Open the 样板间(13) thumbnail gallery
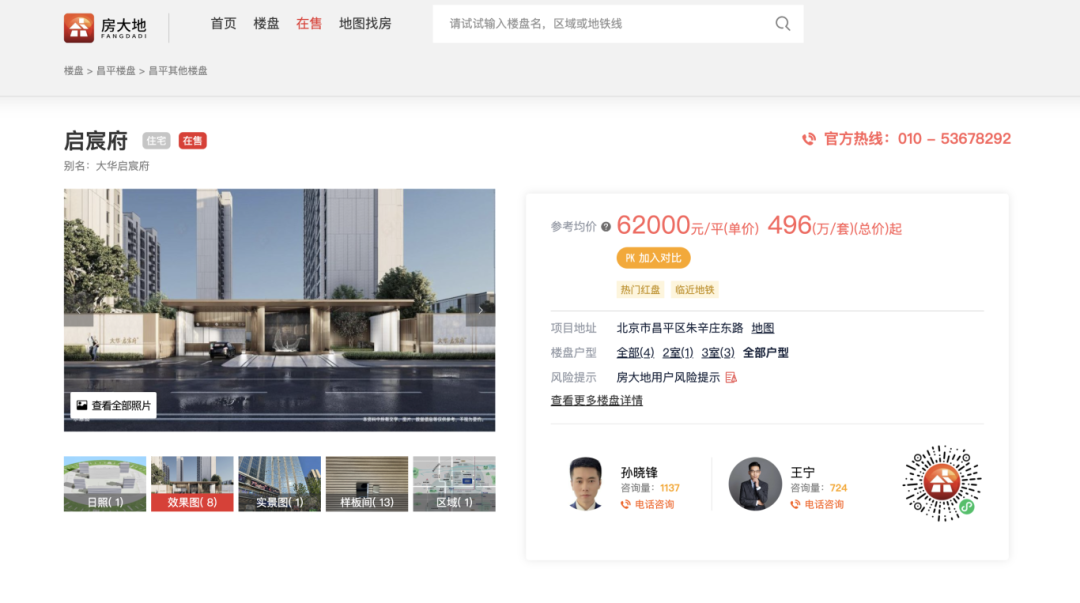Viewport: 1080px width, 603px height. pyautogui.click(x=366, y=483)
